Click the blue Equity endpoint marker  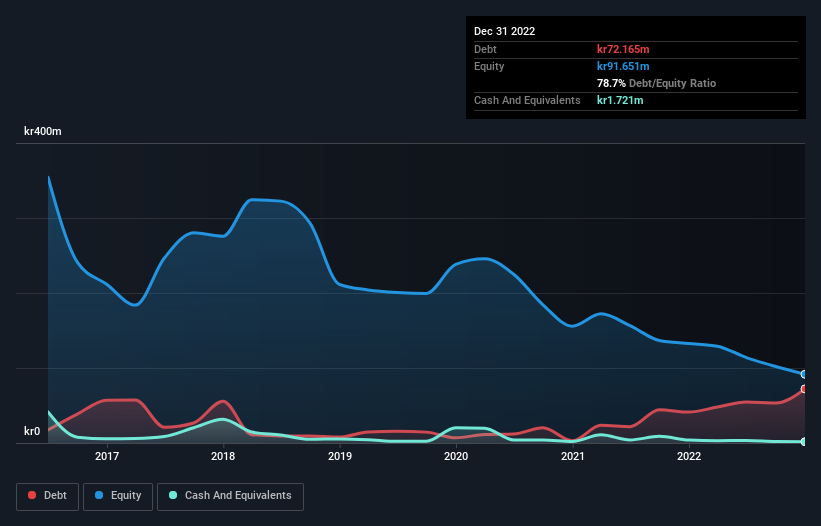point(804,374)
